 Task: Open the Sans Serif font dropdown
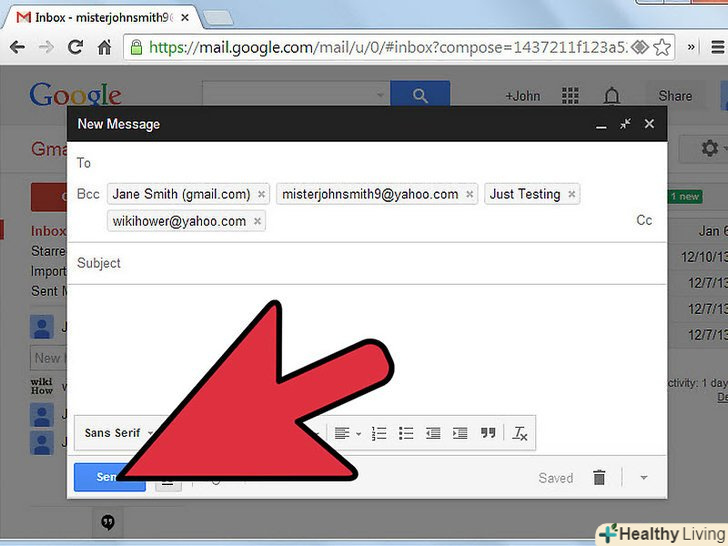(x=118, y=433)
